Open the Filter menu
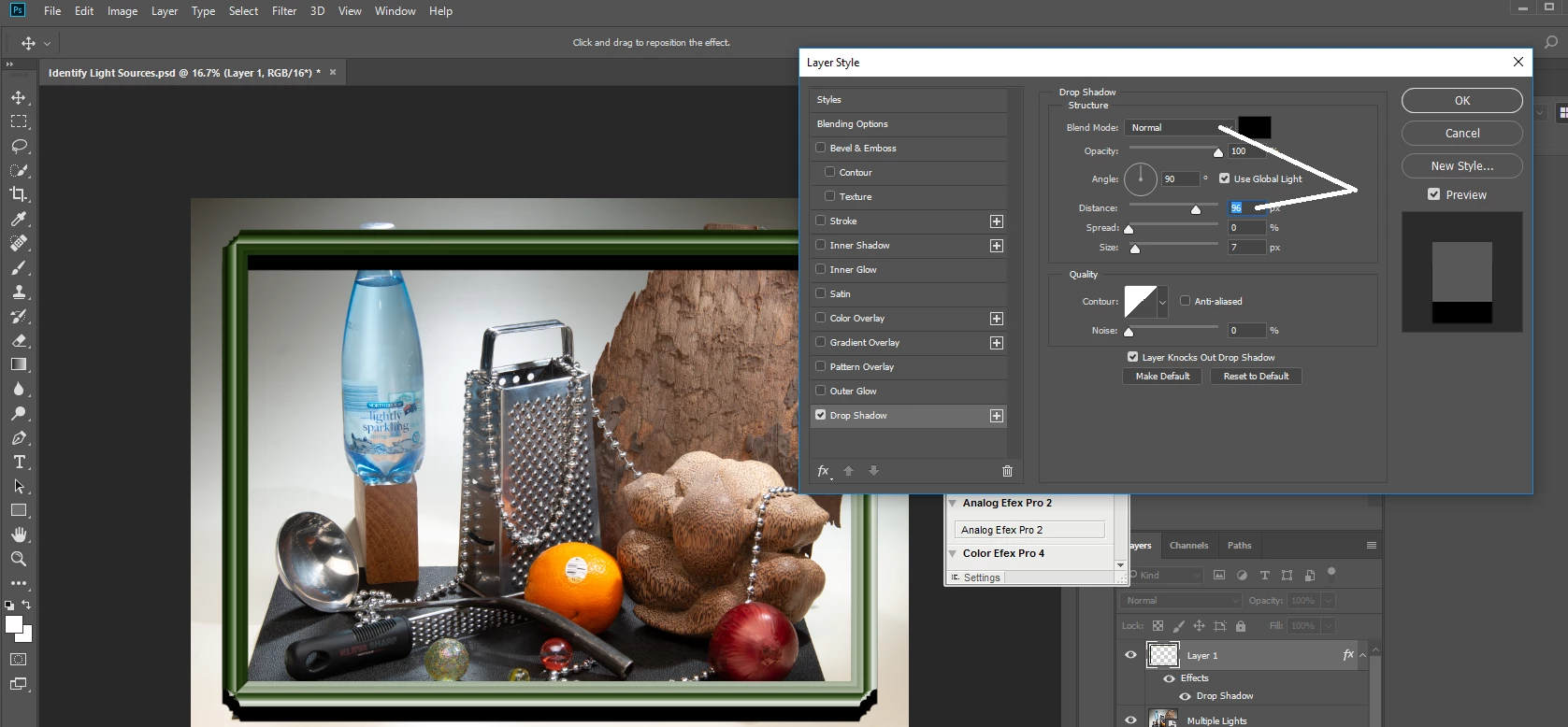 [284, 11]
